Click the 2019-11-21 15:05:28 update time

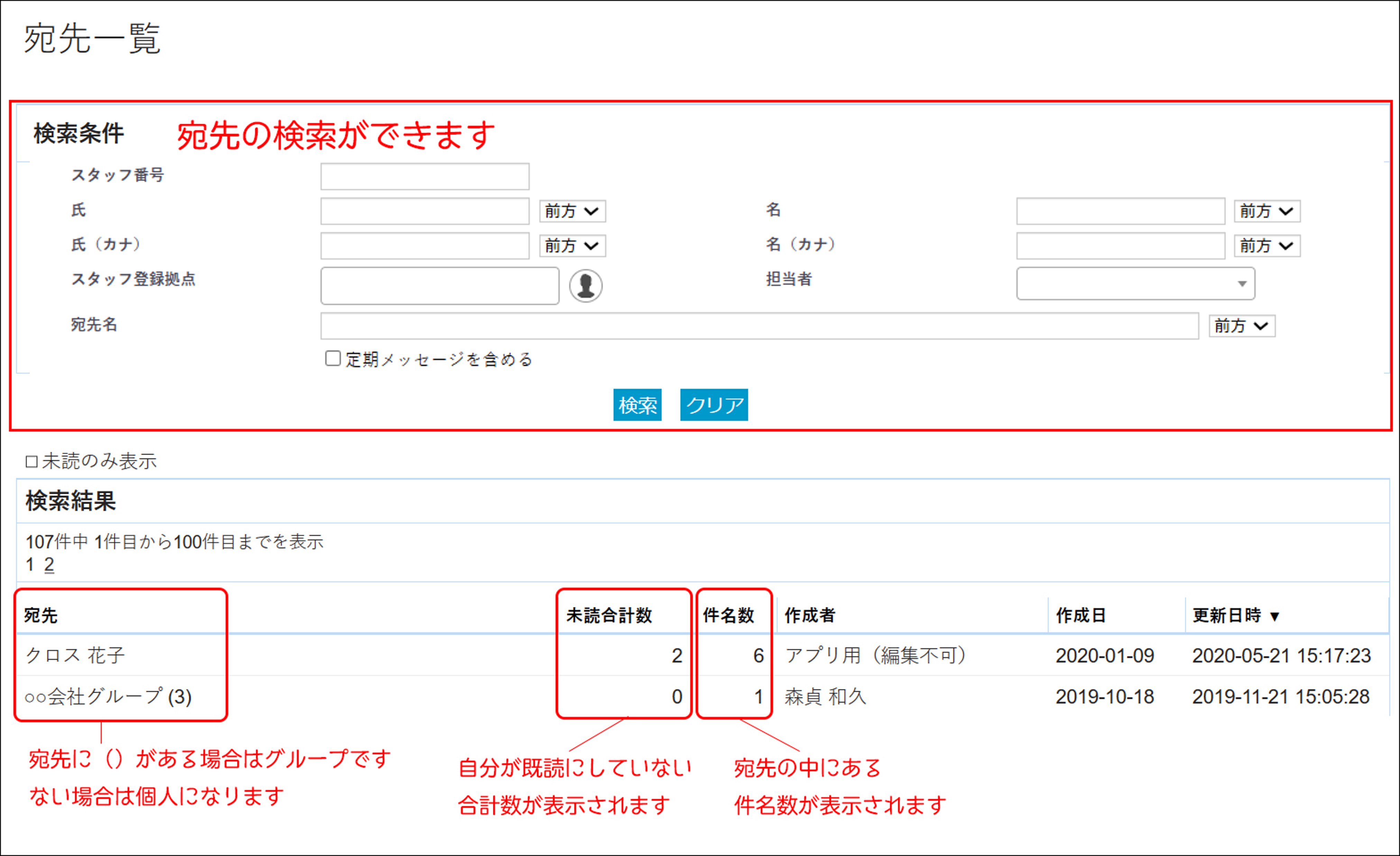[1281, 697]
